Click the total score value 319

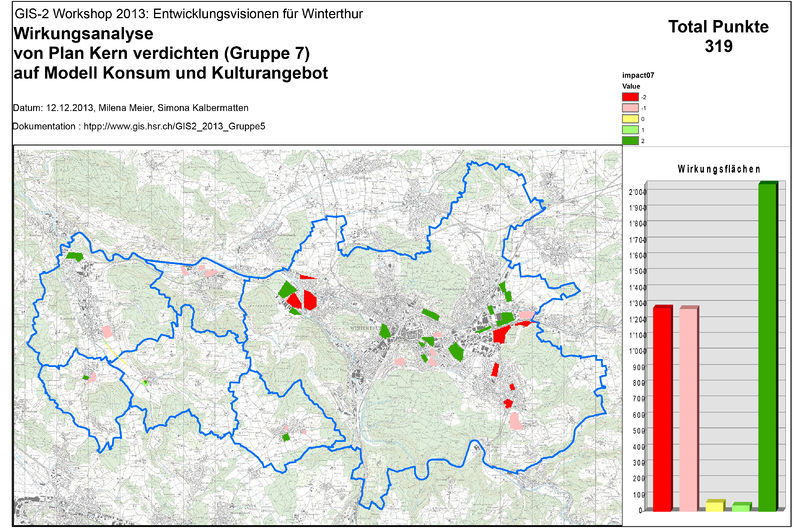tap(718, 47)
